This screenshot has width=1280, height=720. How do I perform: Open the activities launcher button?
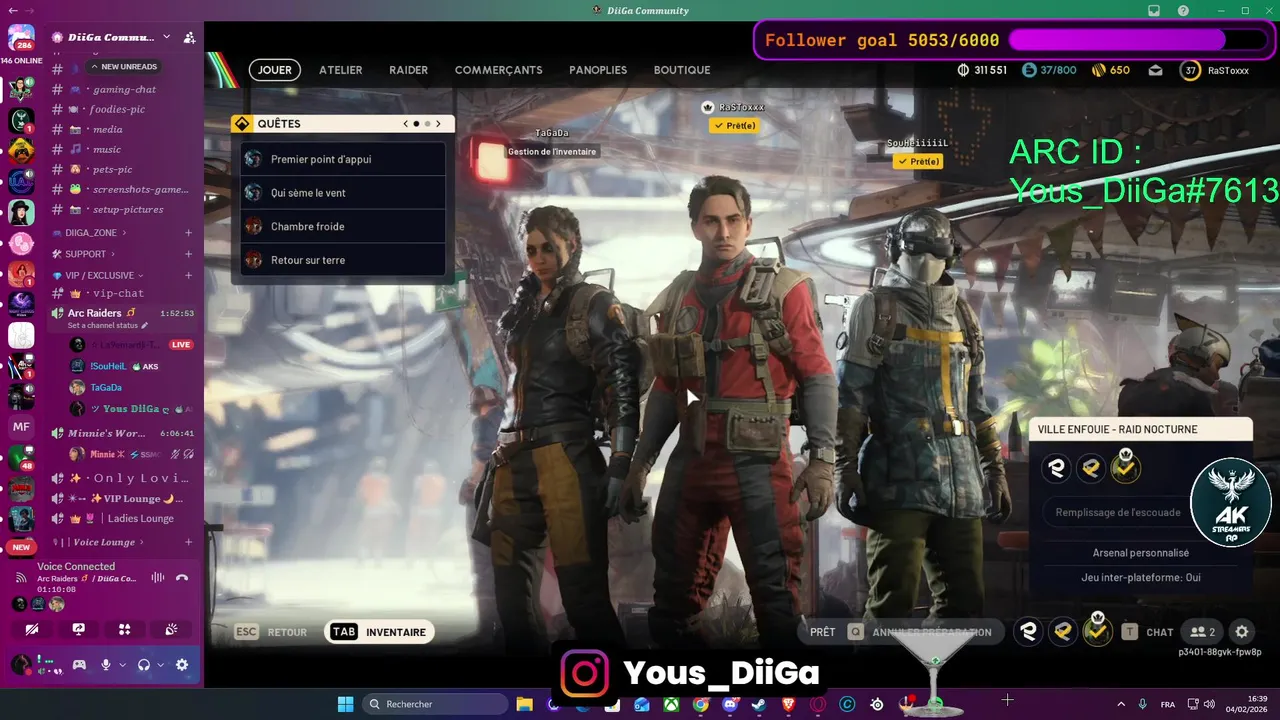coord(124,629)
